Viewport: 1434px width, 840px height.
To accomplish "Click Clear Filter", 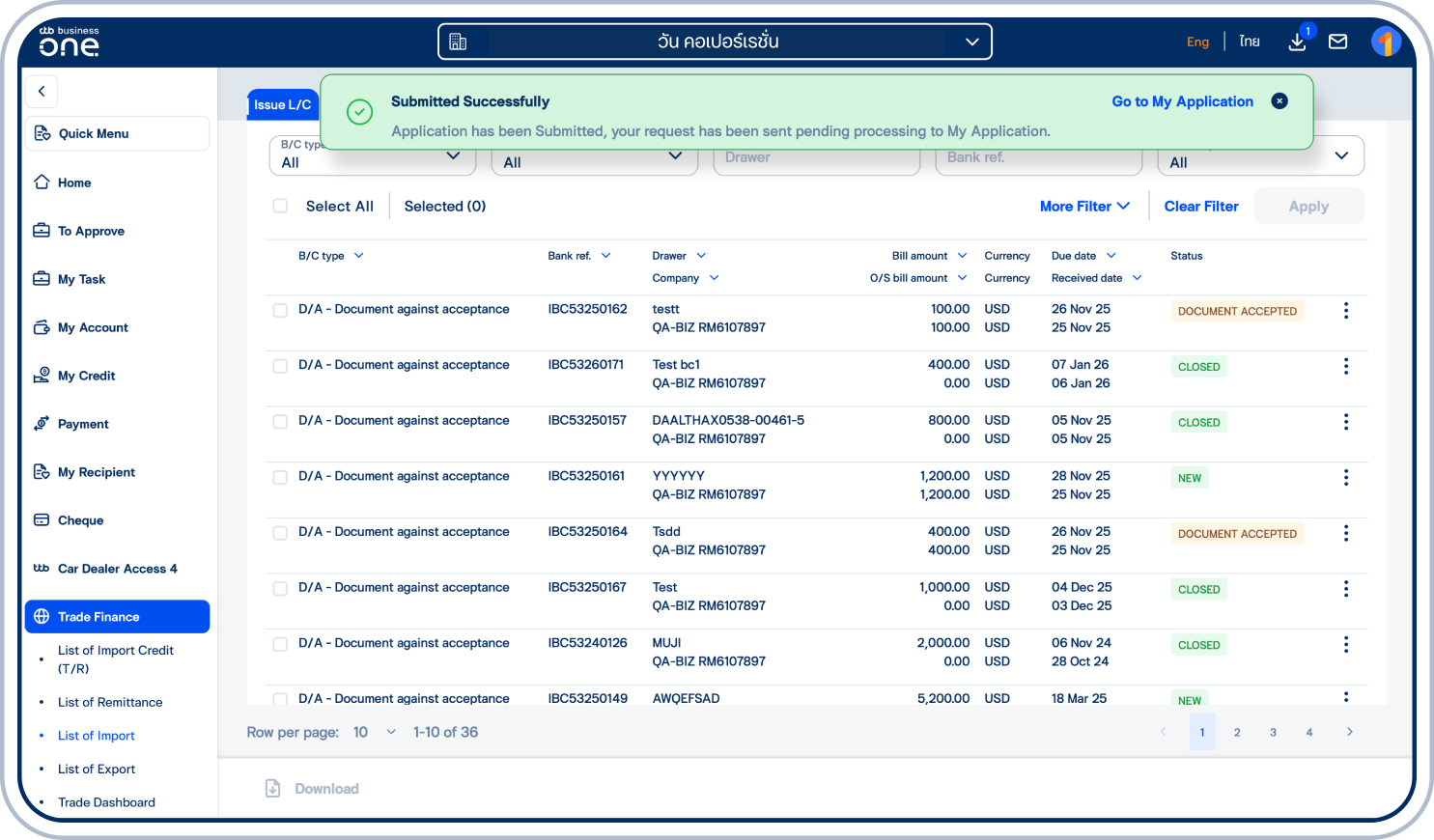I will click(1200, 207).
